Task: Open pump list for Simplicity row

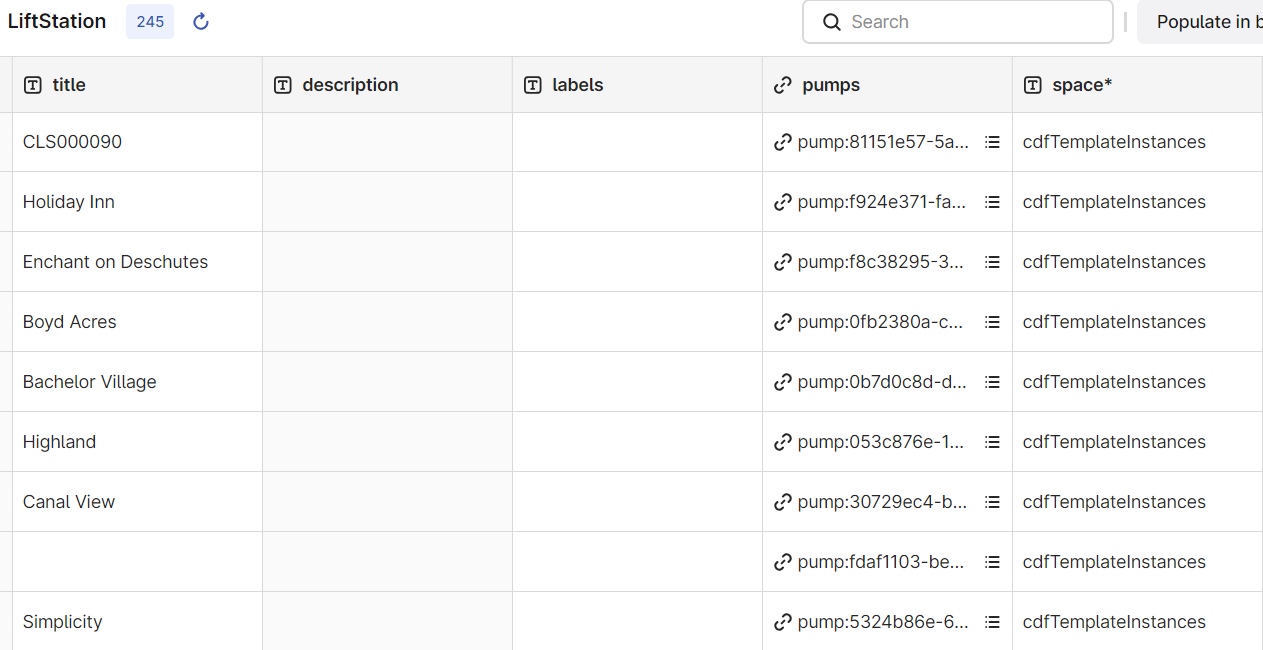Action: pos(992,622)
